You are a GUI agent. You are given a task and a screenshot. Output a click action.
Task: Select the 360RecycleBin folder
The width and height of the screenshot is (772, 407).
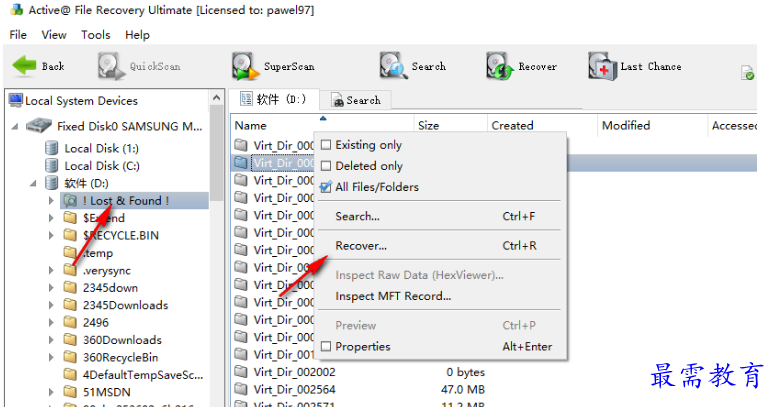click(120, 357)
